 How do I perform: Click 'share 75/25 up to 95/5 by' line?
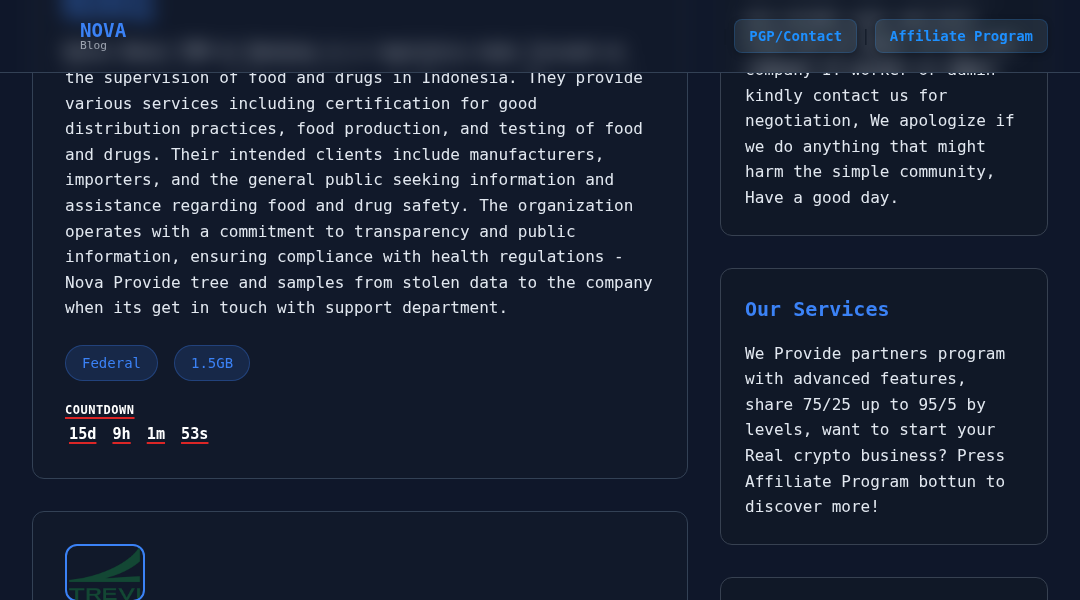tap(865, 404)
